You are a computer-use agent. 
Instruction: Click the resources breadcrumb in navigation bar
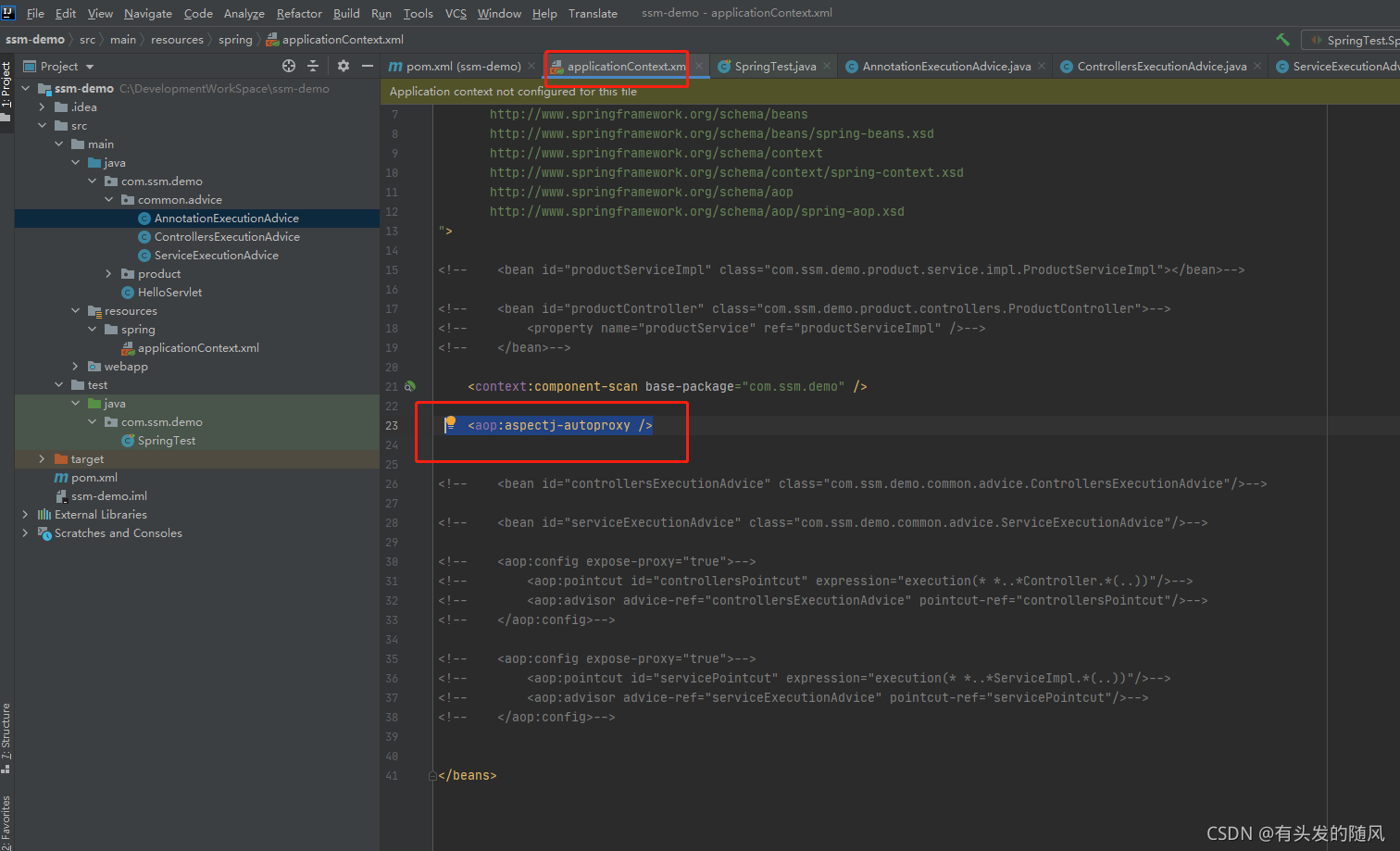(177, 39)
